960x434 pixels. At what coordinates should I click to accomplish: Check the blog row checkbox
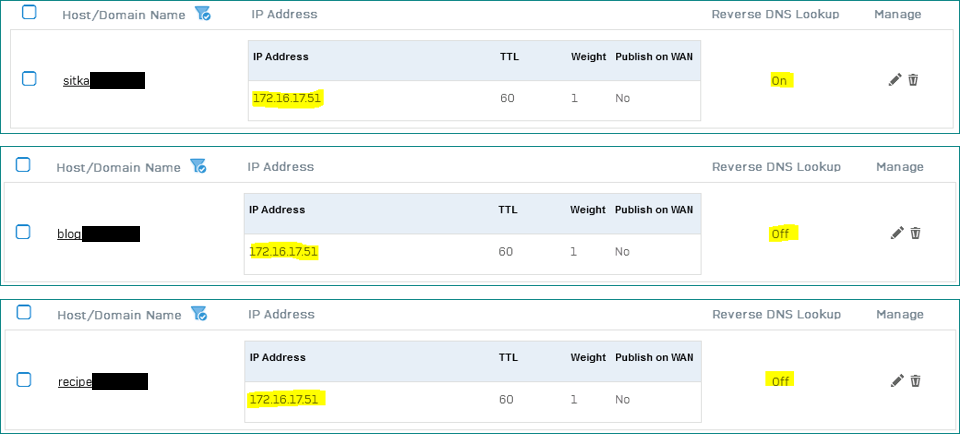[23, 231]
